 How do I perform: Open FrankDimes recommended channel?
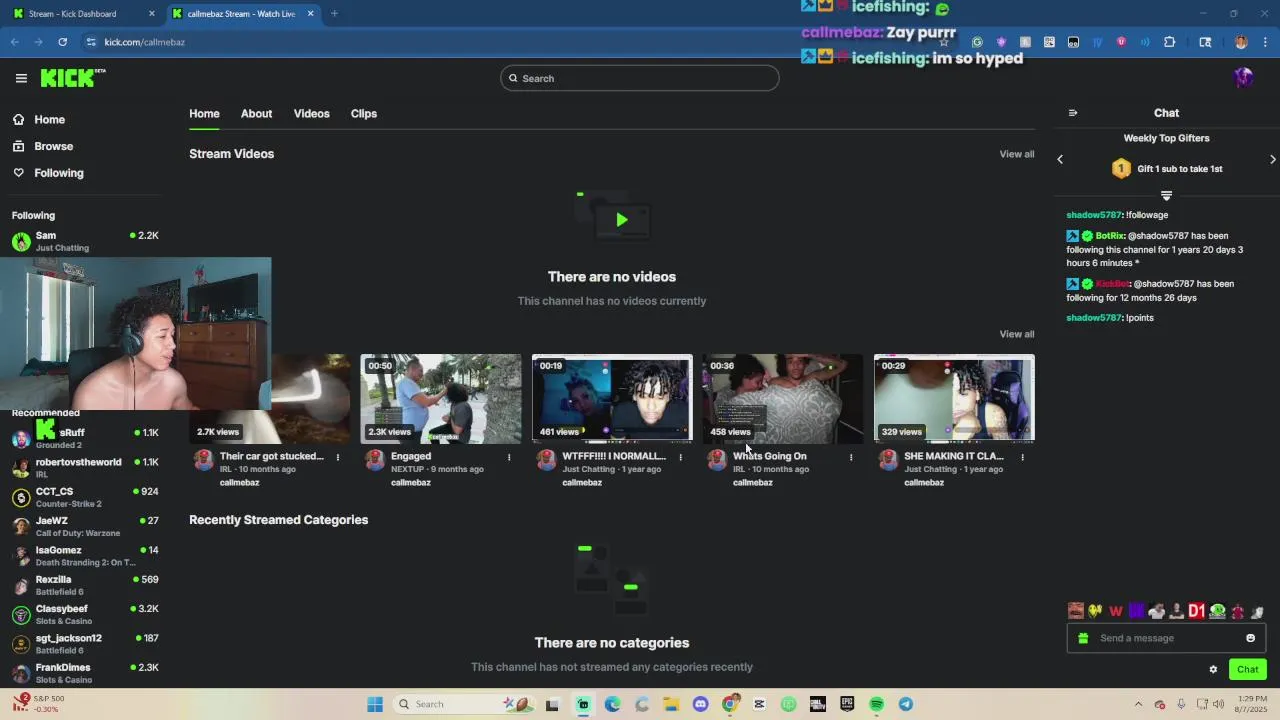[x=85, y=673]
